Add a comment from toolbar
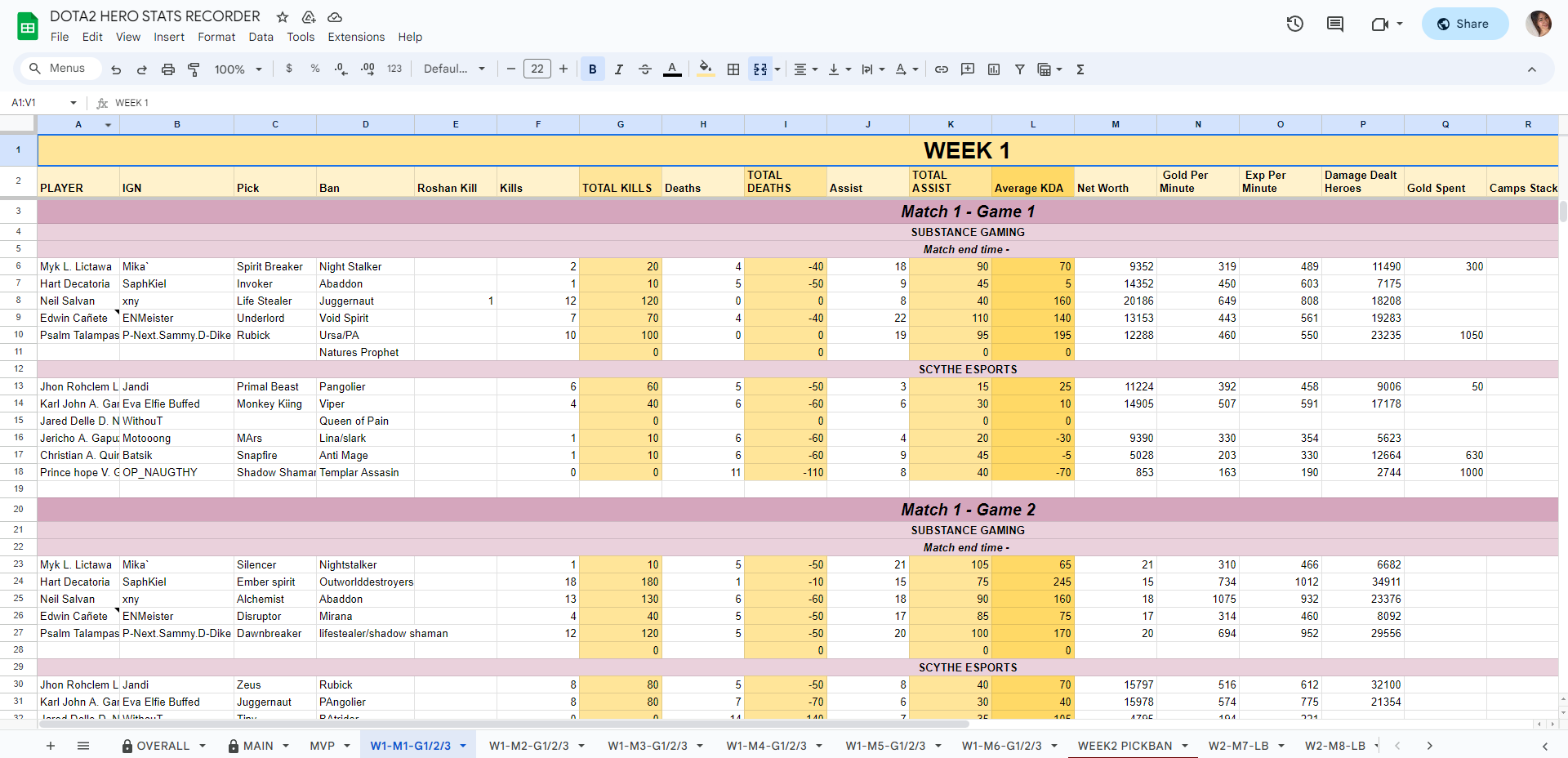 click(x=968, y=69)
